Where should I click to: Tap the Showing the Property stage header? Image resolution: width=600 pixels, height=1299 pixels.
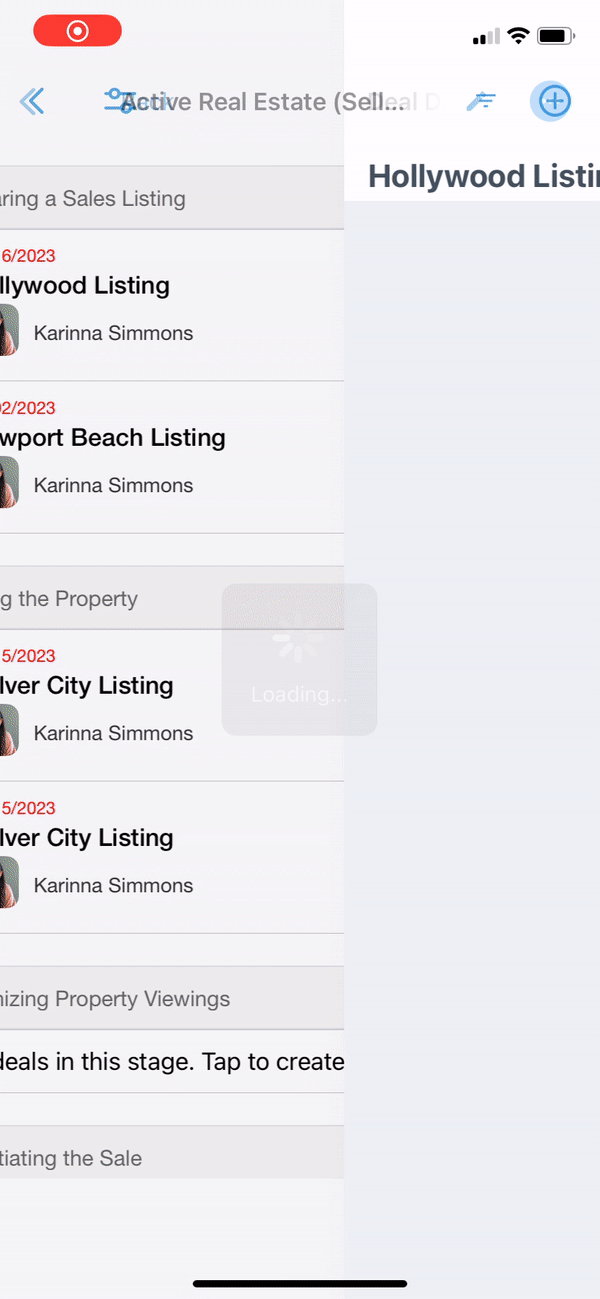(69, 599)
